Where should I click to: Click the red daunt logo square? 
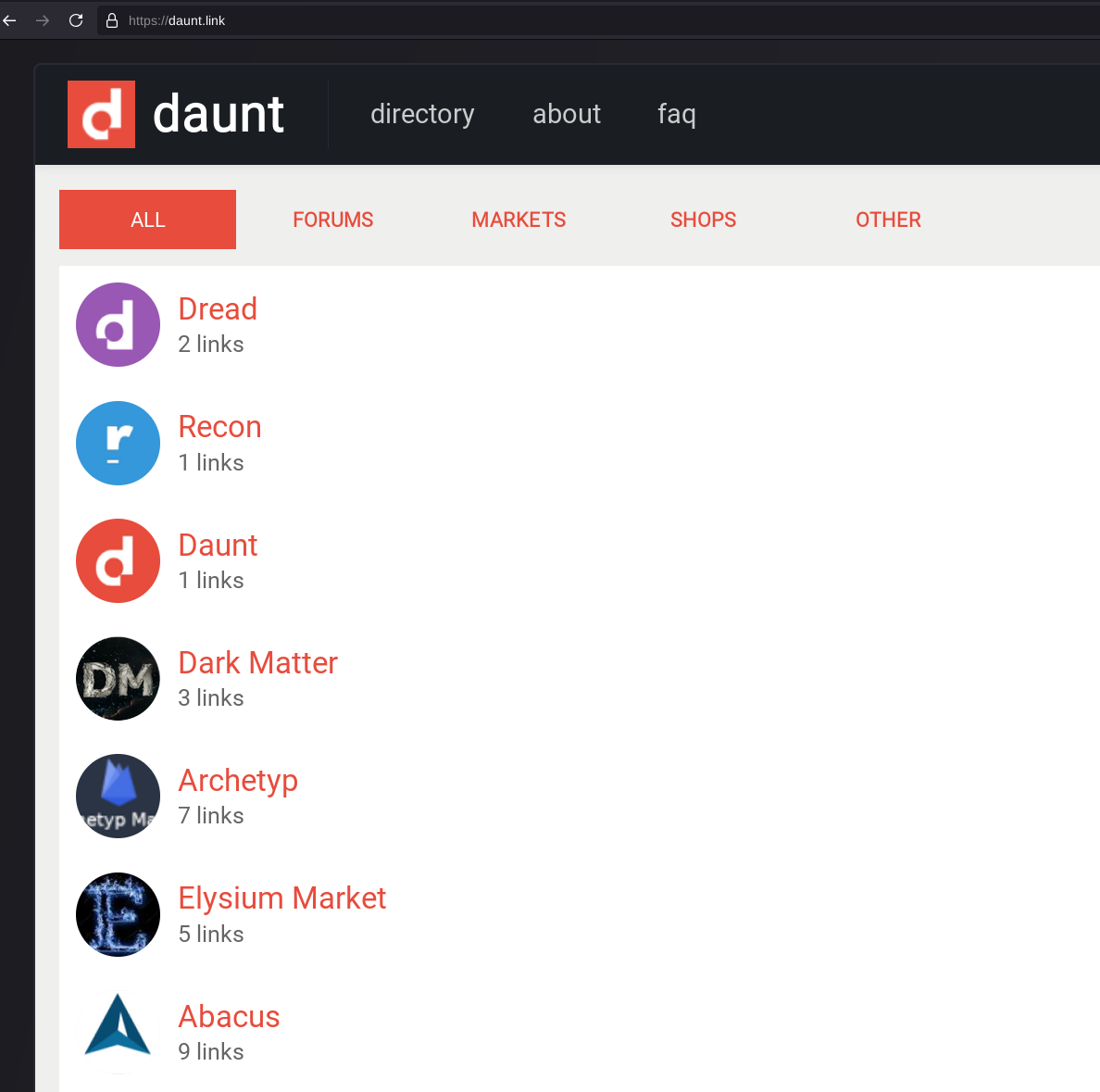[x=101, y=115]
